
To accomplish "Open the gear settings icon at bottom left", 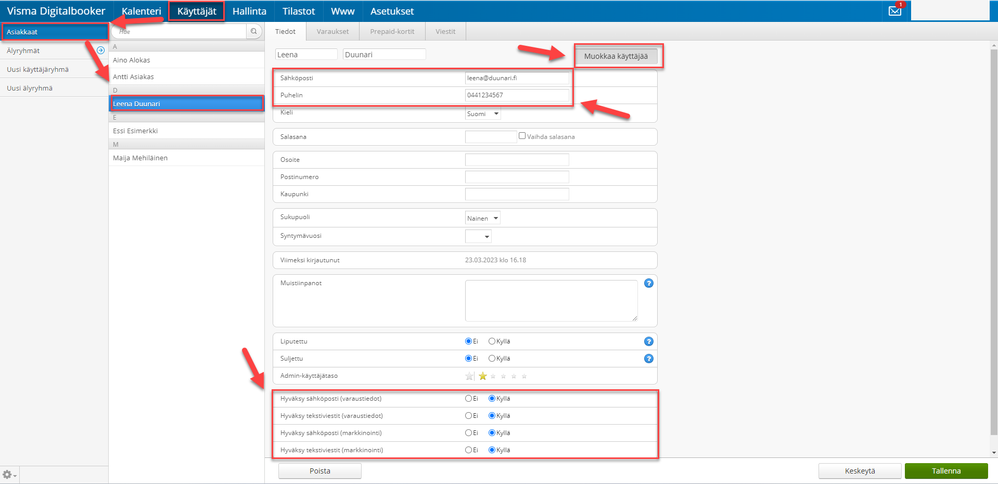I will pyautogui.click(x=10, y=474).
